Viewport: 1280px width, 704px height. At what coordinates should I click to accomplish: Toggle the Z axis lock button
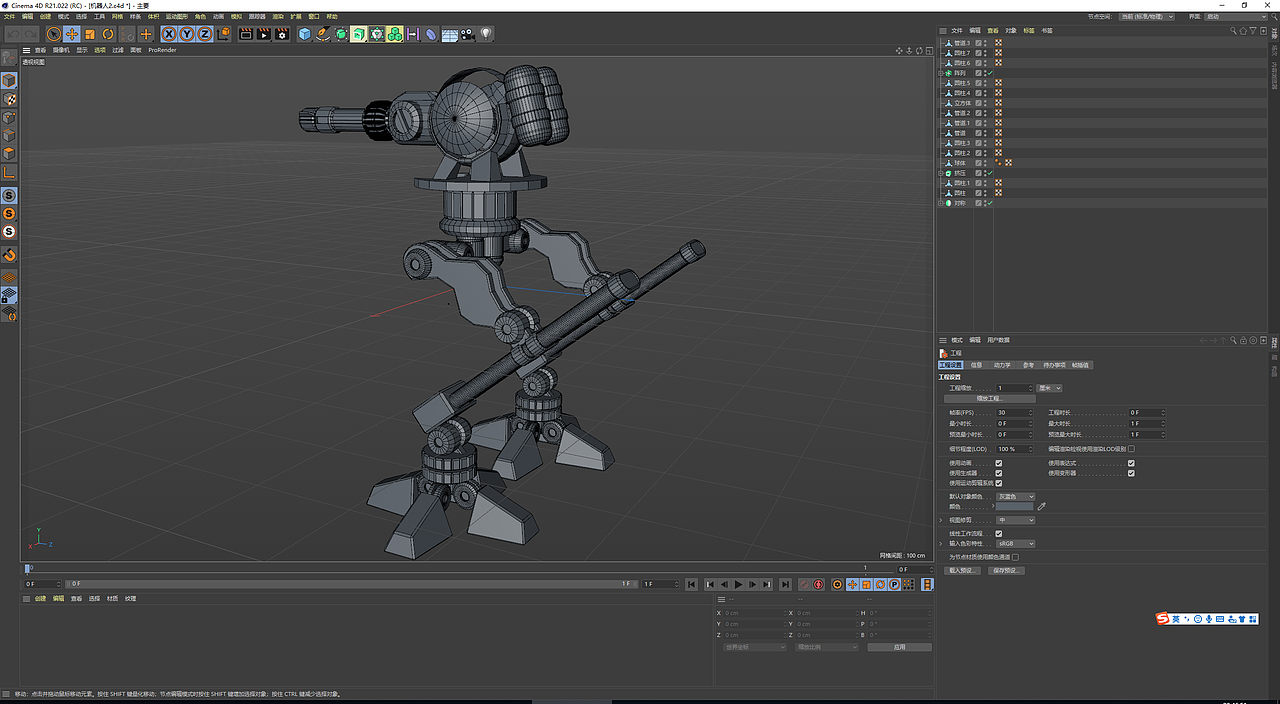[205, 34]
